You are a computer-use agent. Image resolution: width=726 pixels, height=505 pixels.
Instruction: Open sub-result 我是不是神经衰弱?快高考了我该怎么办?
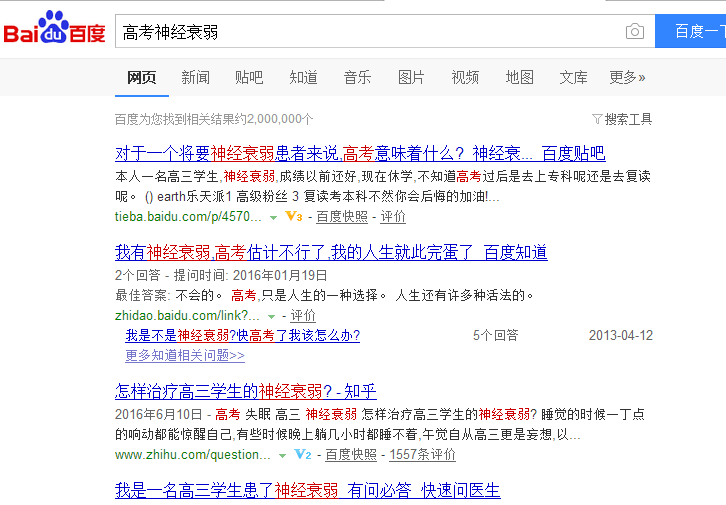243,336
